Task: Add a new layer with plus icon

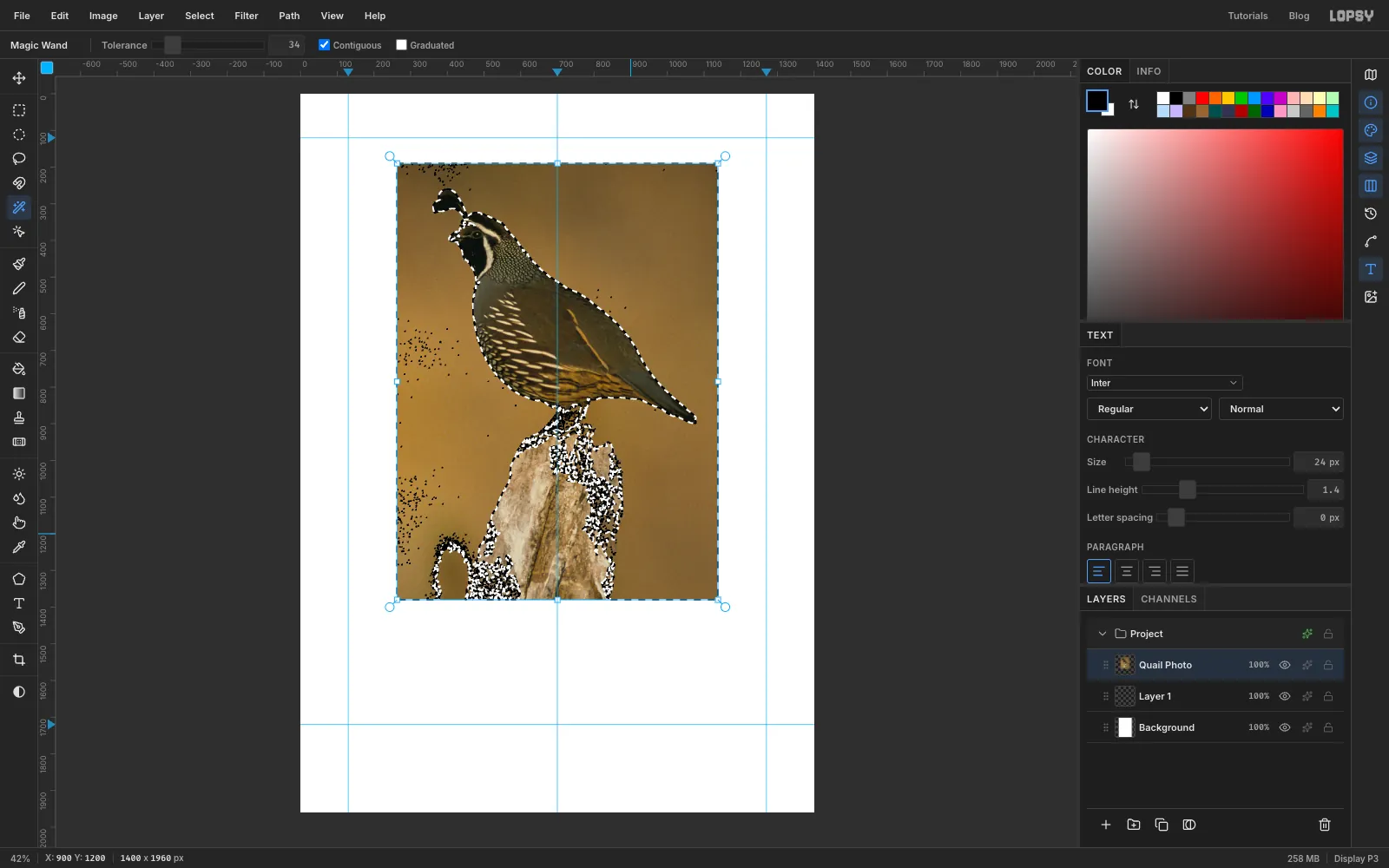Action: coord(1106,825)
